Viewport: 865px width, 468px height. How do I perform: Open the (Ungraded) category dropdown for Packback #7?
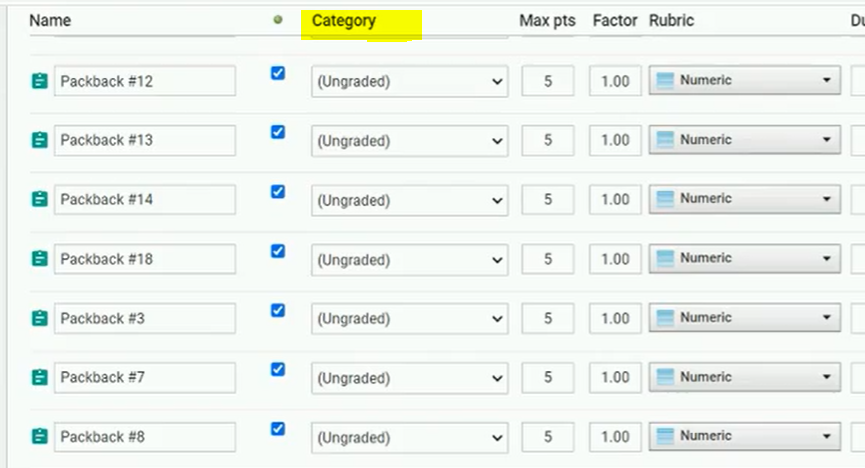point(409,378)
